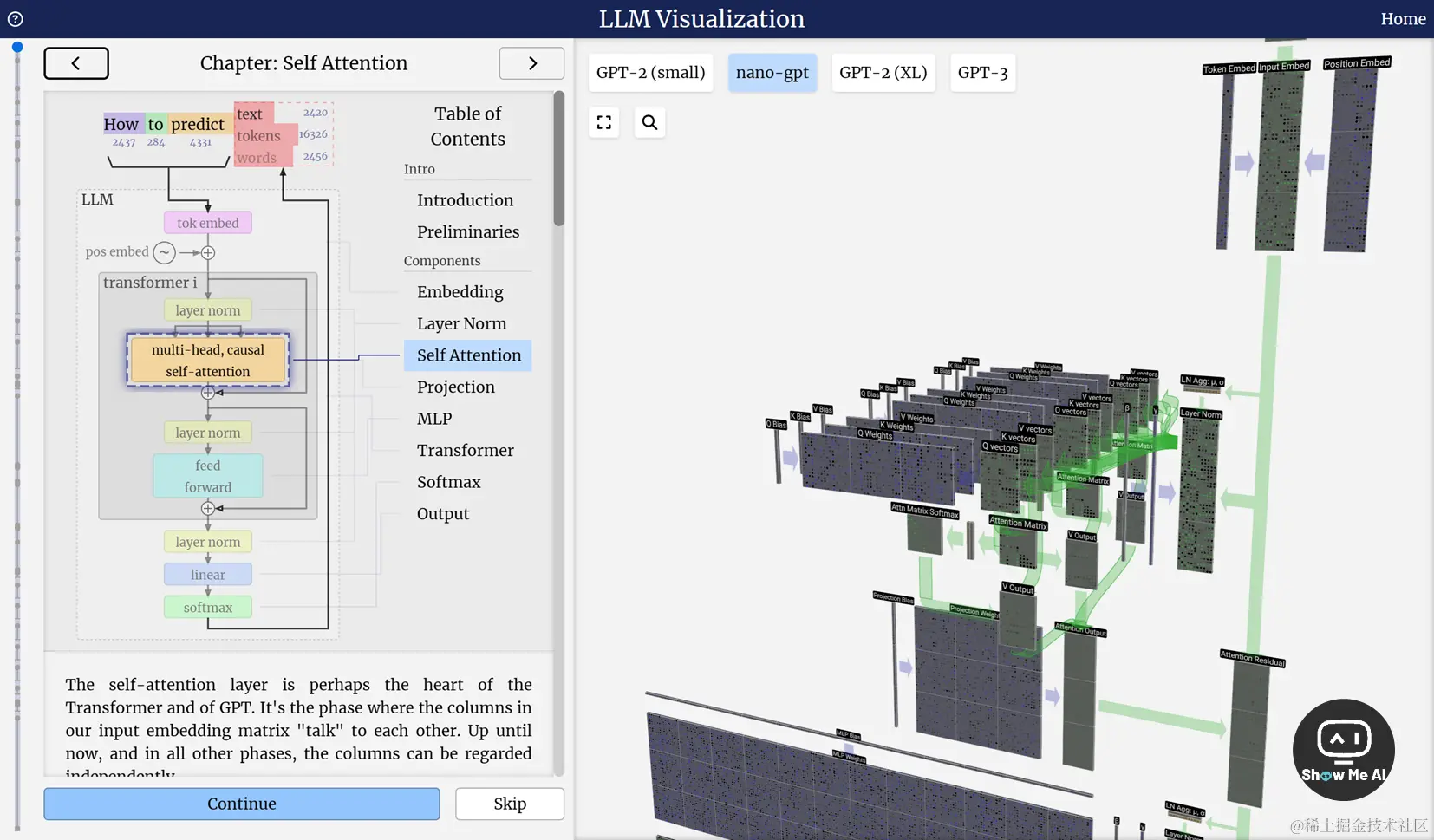This screenshot has height=840, width=1434.
Task: Select GPT-3 model
Action: coord(983,73)
